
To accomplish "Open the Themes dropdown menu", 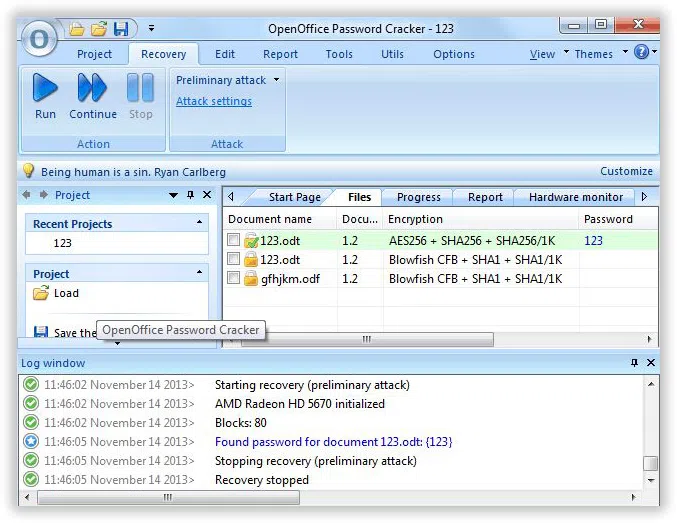I will (601, 54).
